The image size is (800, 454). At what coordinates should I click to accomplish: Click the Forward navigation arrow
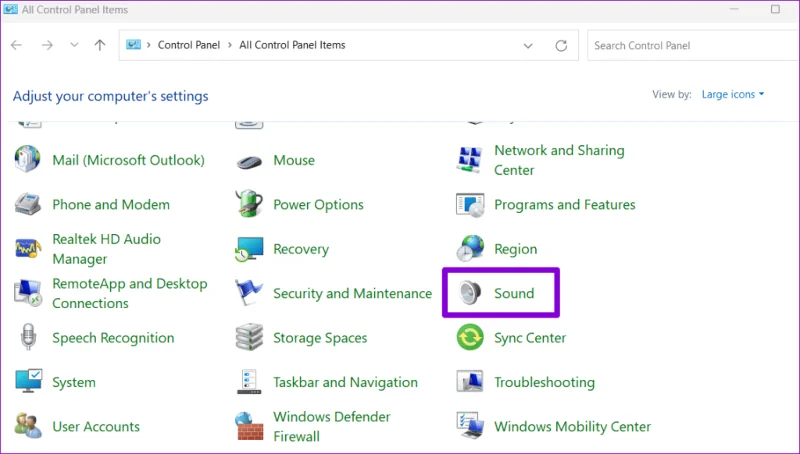pyautogui.click(x=47, y=45)
